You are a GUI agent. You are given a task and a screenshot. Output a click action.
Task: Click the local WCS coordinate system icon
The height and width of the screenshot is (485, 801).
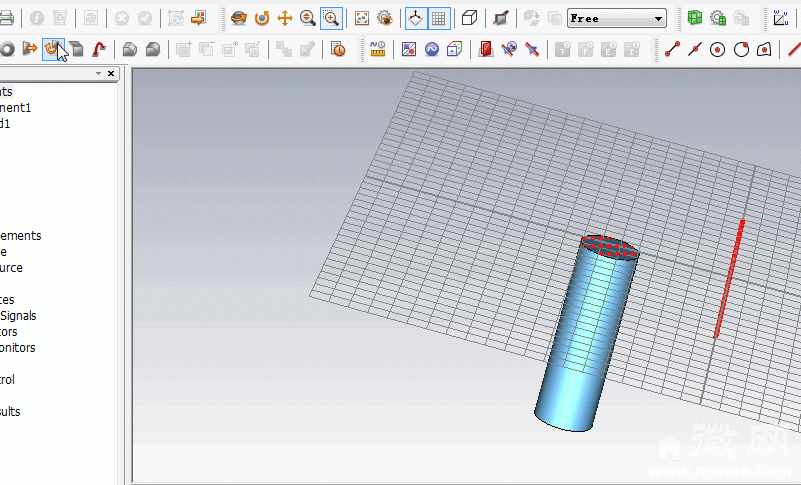point(781,19)
